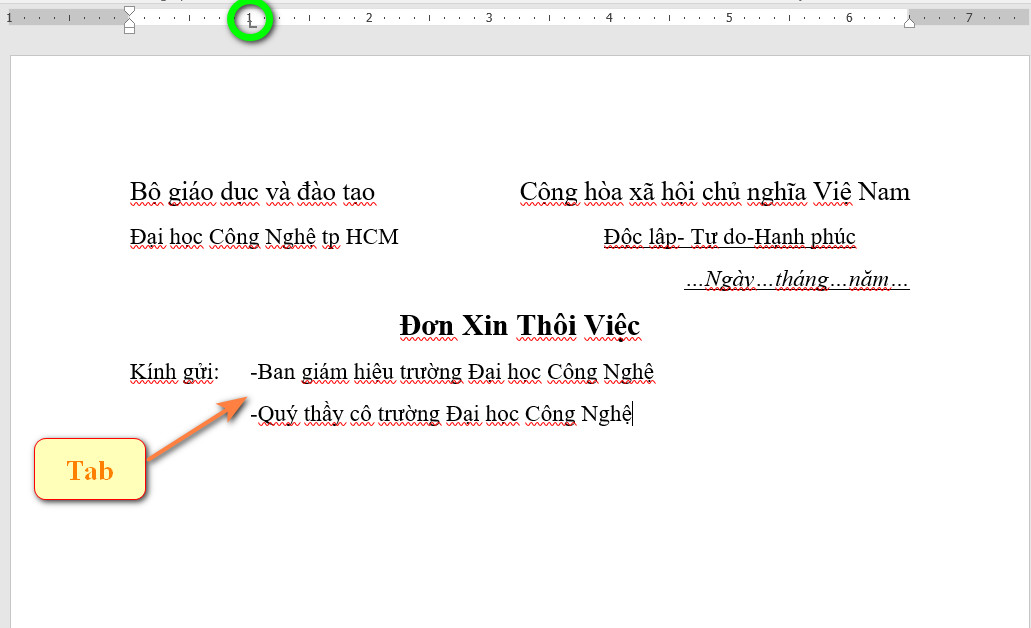The image size is (1031, 628).
Task: Click the line starting "-Ban giám hiệu trường"
Action: click(452, 373)
